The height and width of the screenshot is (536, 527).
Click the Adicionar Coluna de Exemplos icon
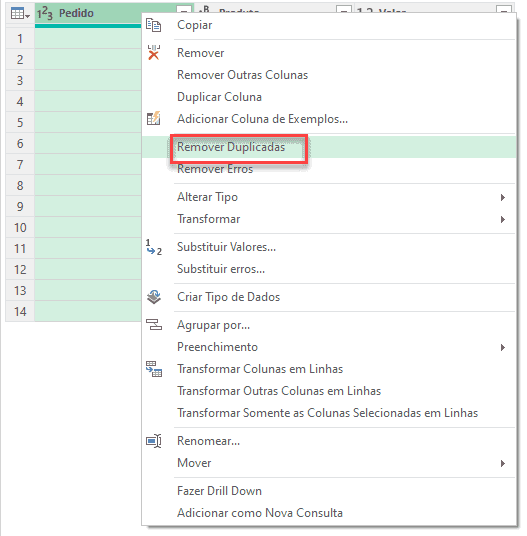tap(153, 119)
